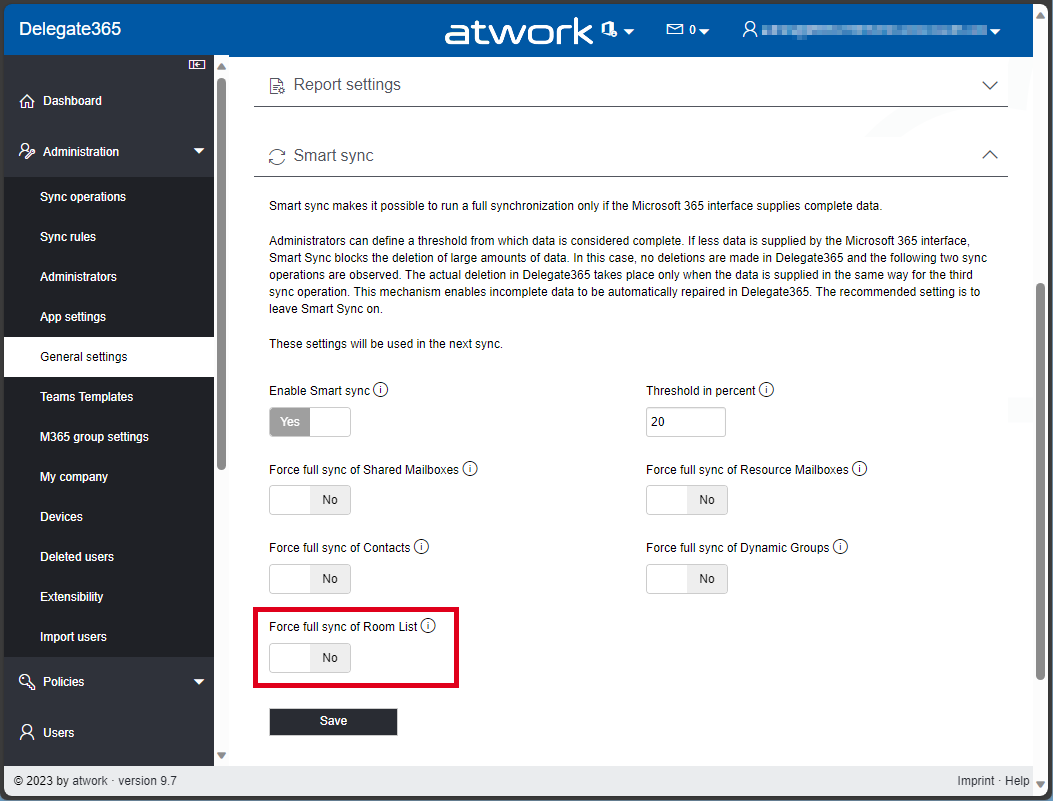Toggle Force full sync of Resource Mailboxes
Image resolution: width=1053 pixels, height=801 pixels.
pyautogui.click(x=686, y=500)
